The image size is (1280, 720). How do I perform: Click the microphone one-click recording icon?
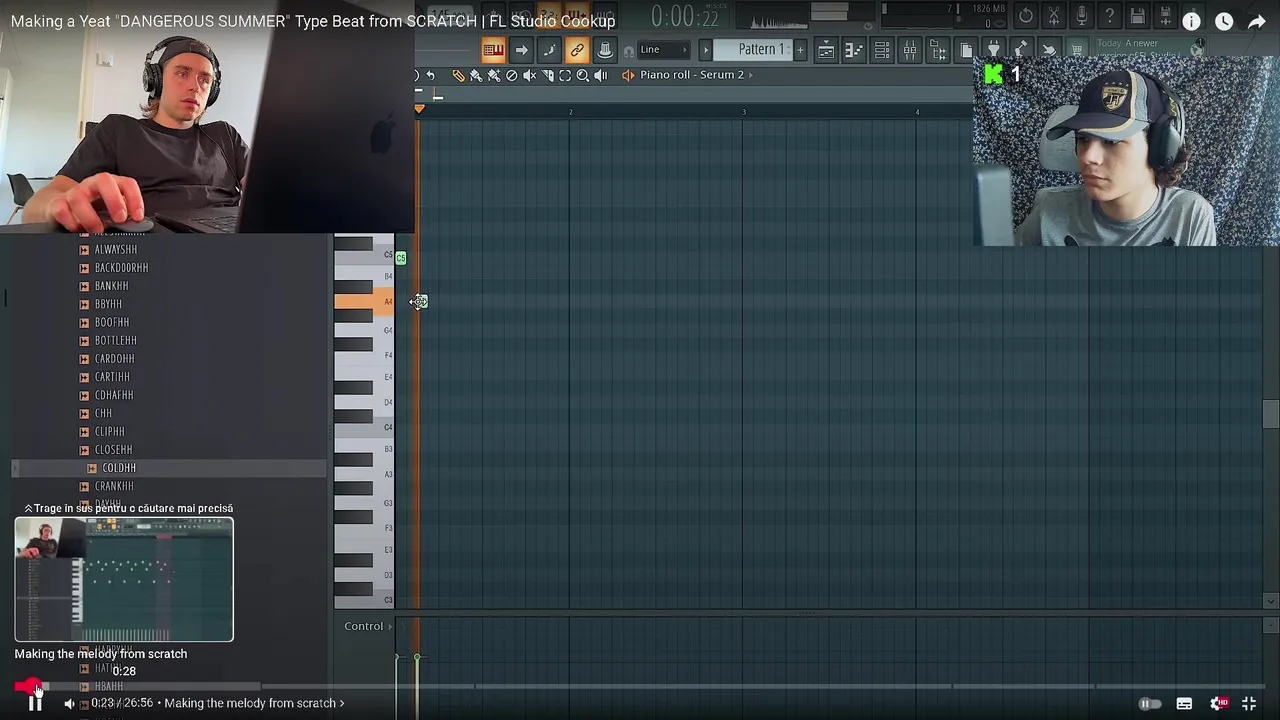pyautogui.click(x=1082, y=16)
